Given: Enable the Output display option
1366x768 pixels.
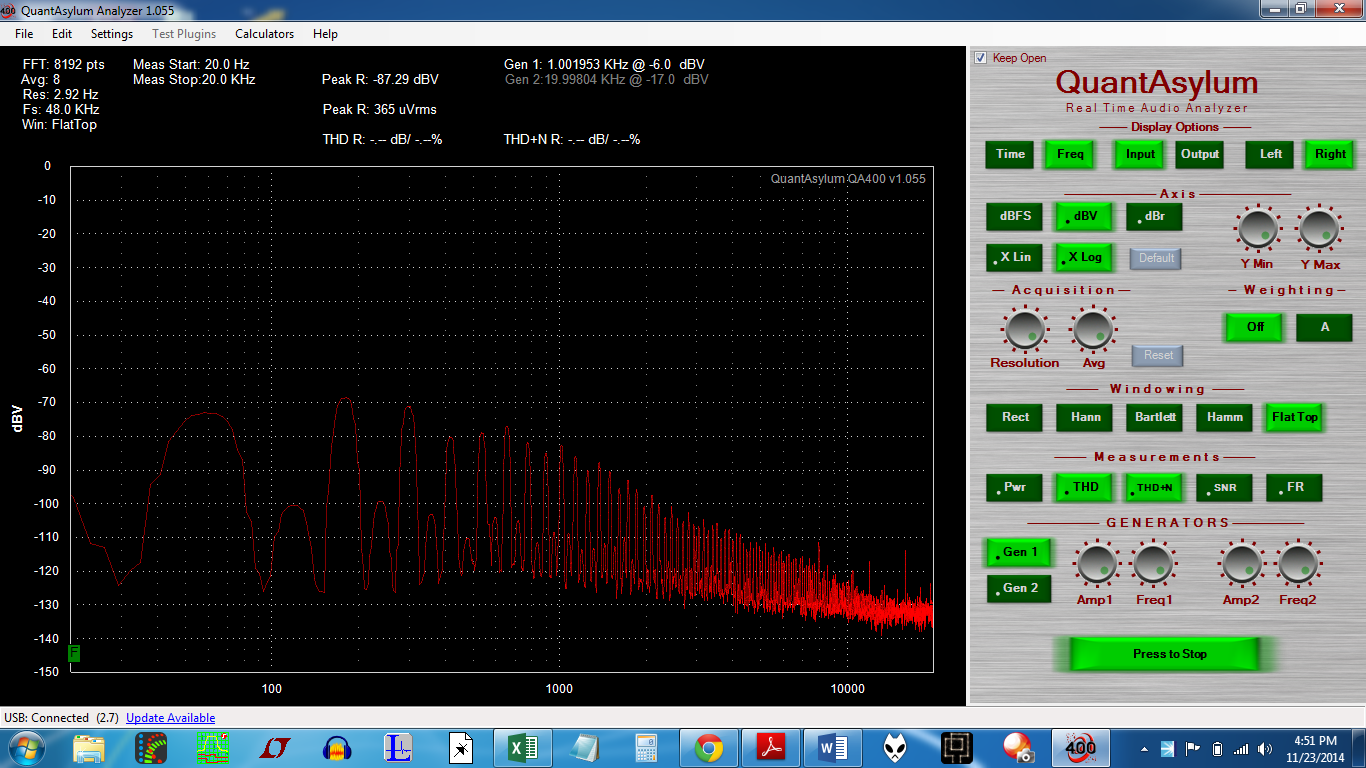Looking at the screenshot, I should point(1200,154).
